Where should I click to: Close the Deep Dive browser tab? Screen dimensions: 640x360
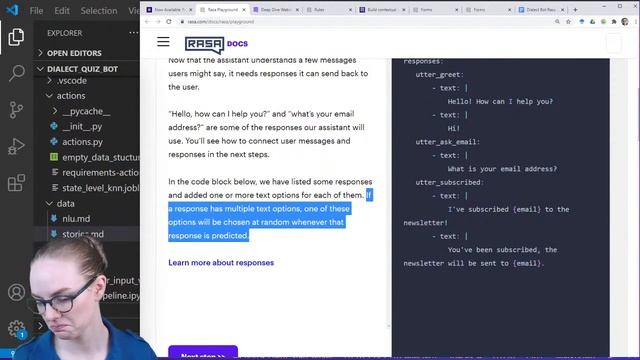pos(297,10)
